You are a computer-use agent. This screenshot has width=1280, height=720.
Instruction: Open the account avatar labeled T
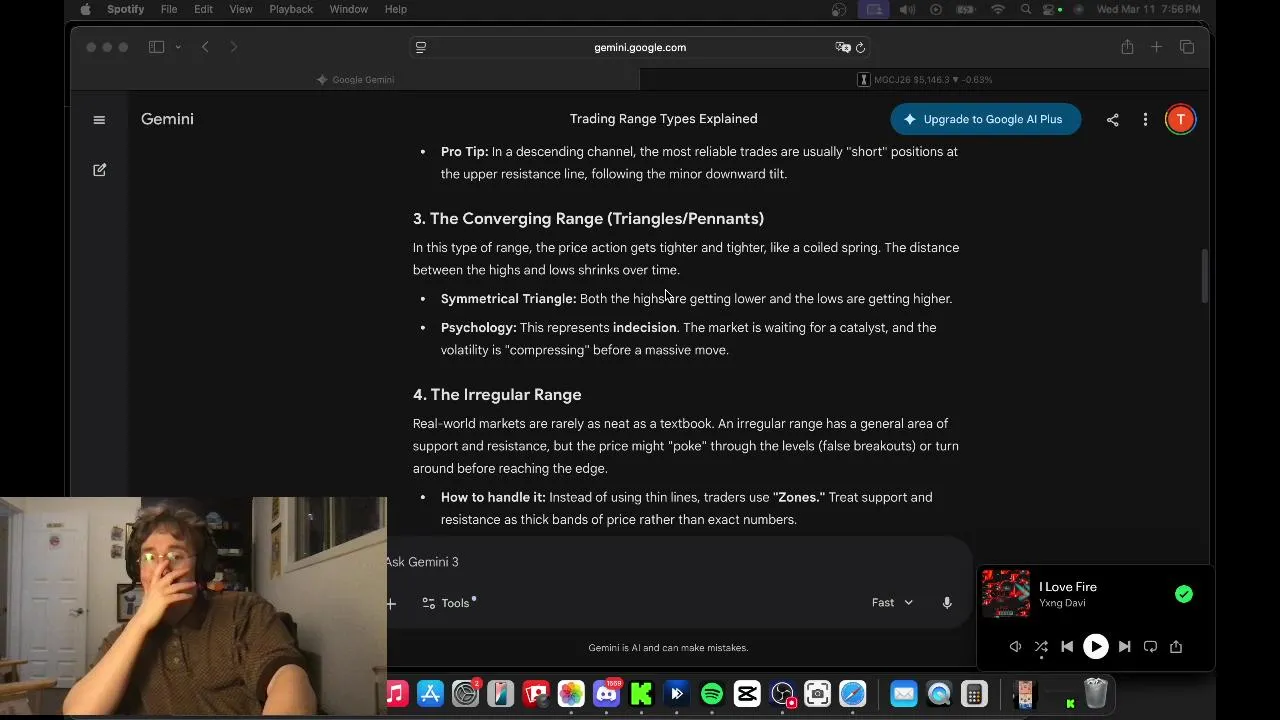click(x=1180, y=119)
